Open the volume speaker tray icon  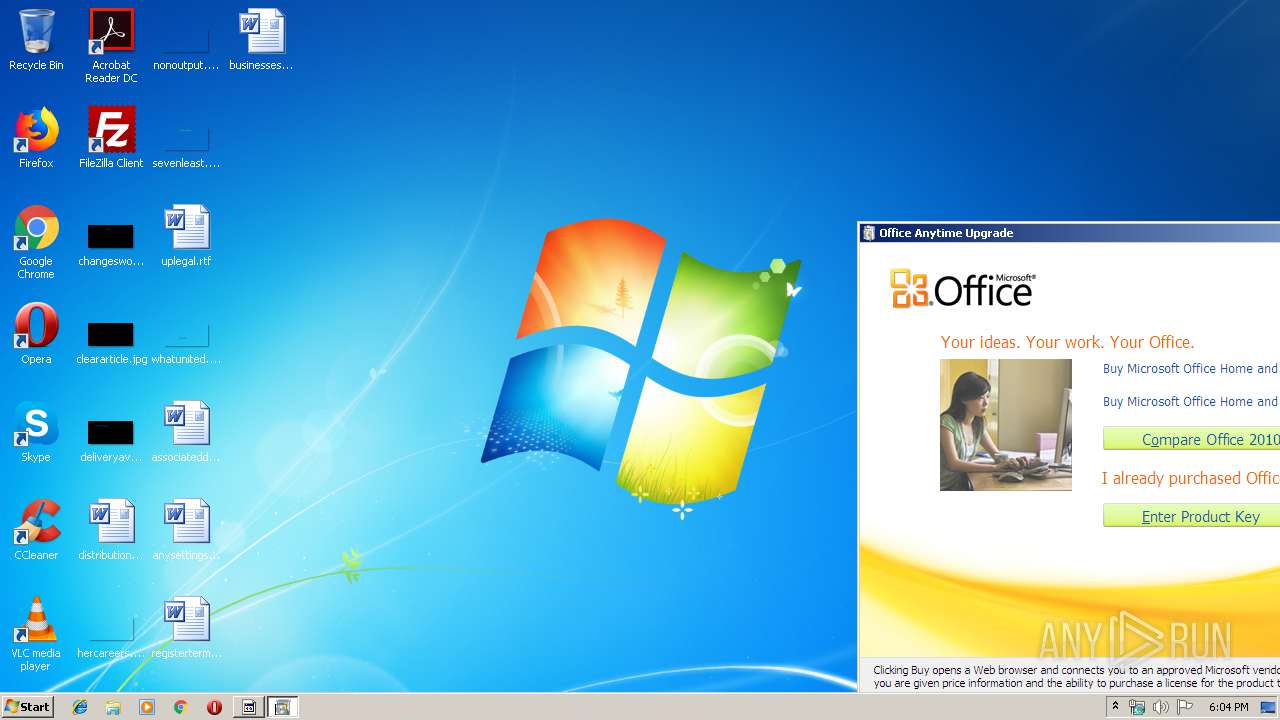[1161, 707]
